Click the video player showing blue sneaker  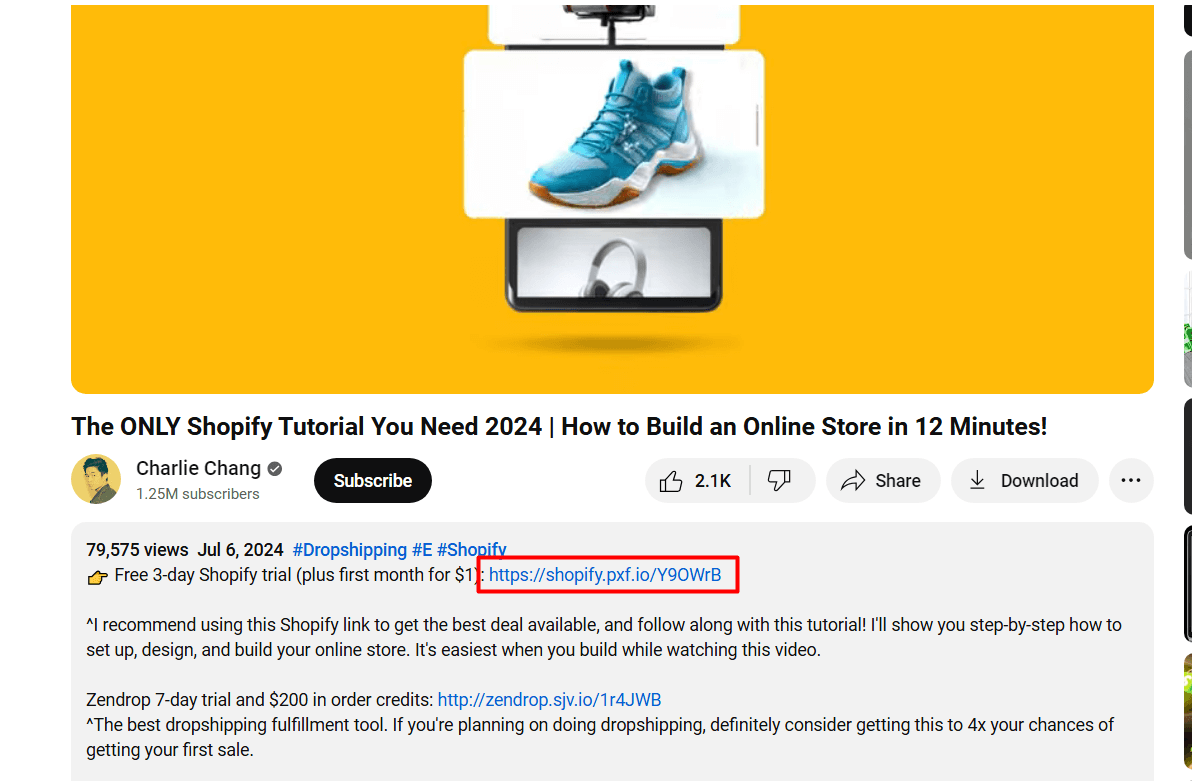(612, 199)
